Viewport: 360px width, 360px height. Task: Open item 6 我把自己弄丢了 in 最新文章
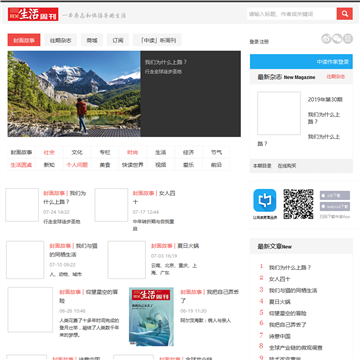click(288, 325)
